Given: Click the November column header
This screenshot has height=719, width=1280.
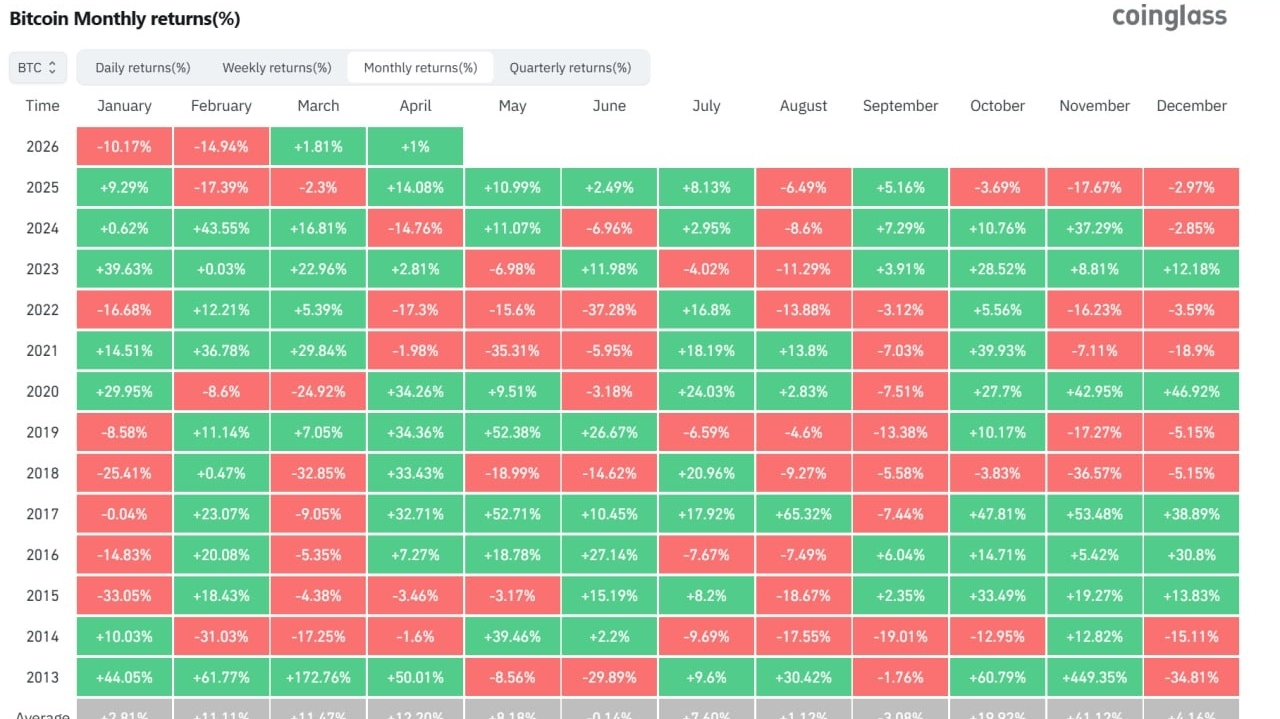Looking at the screenshot, I should pyautogui.click(x=1094, y=106).
